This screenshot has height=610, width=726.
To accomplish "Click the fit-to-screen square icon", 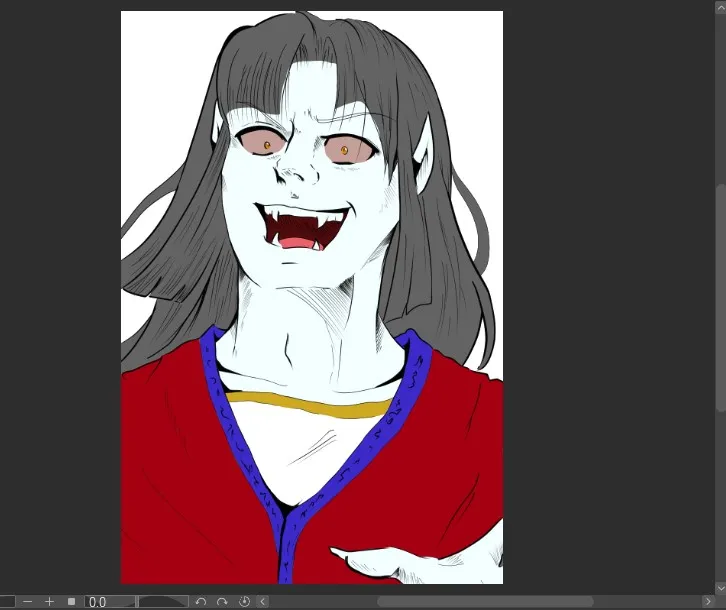I will [71, 601].
